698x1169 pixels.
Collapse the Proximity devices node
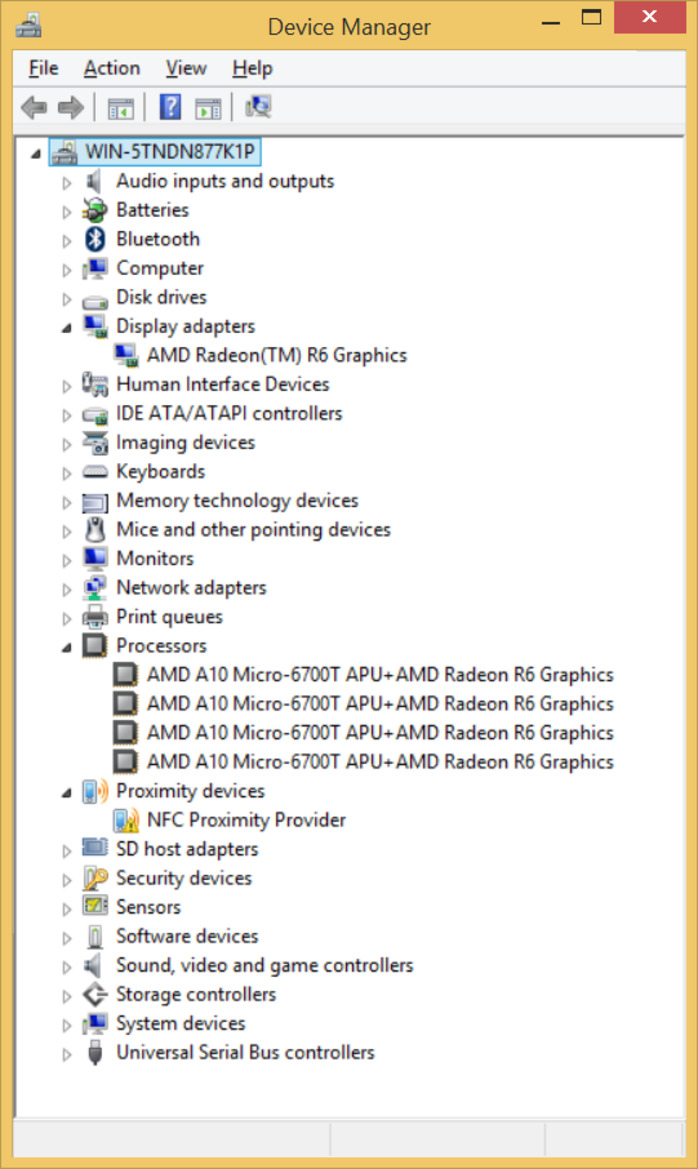67,793
